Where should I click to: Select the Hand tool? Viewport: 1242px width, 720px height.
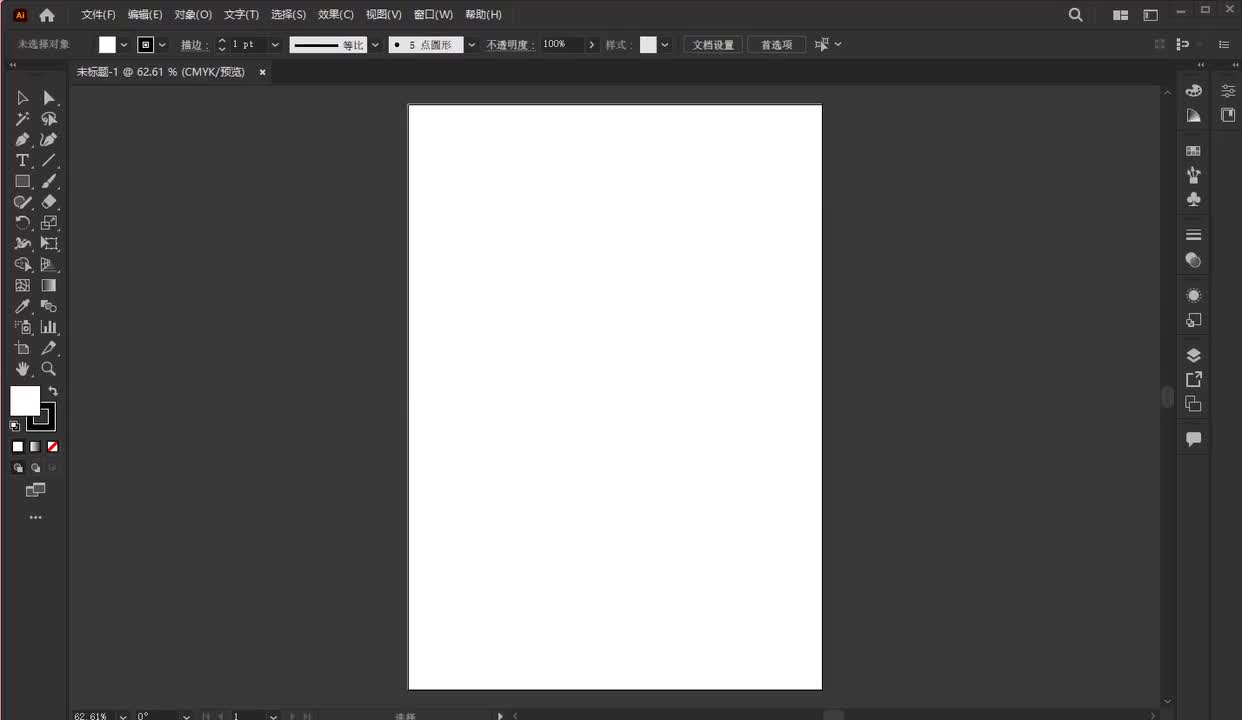tap(22, 369)
